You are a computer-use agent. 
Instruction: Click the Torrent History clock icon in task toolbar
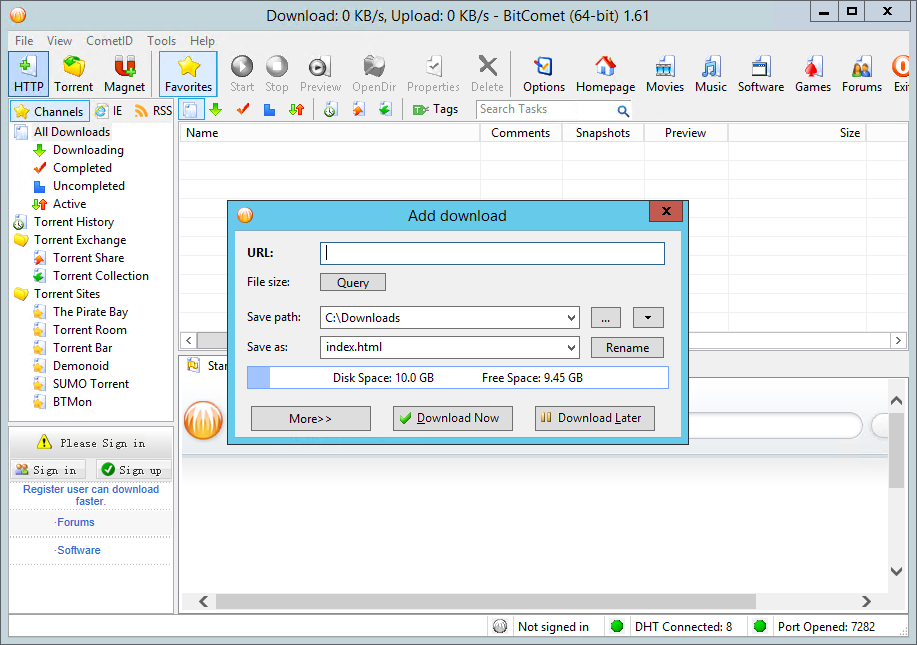tap(330, 110)
